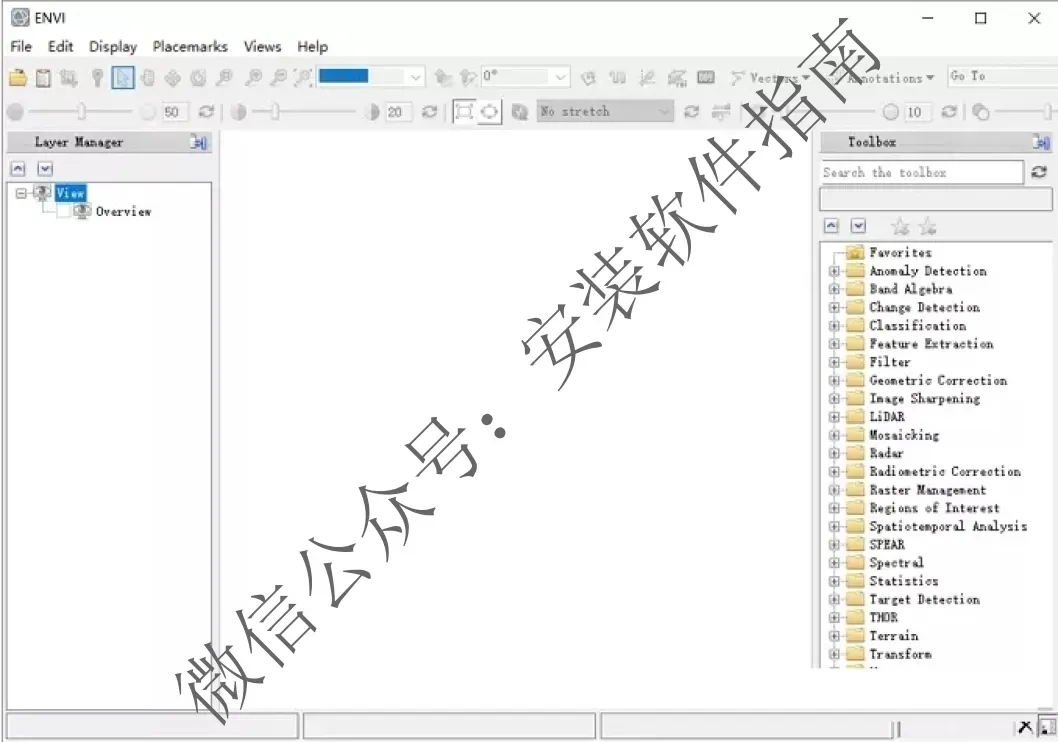This screenshot has width=1058, height=742.
Task: Open the histogram stretch dialog icon
Action: [520, 112]
